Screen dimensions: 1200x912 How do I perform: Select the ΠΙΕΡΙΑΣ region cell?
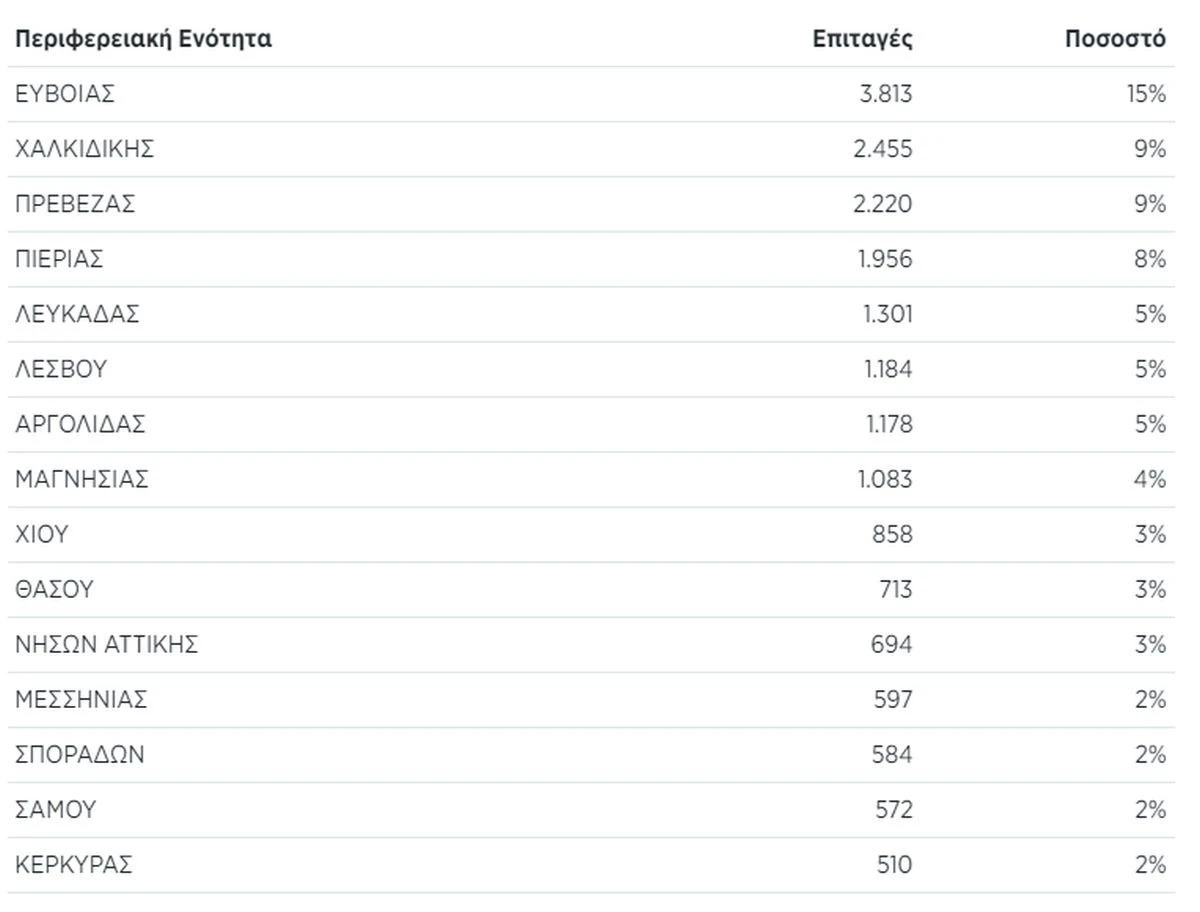[x=59, y=260]
